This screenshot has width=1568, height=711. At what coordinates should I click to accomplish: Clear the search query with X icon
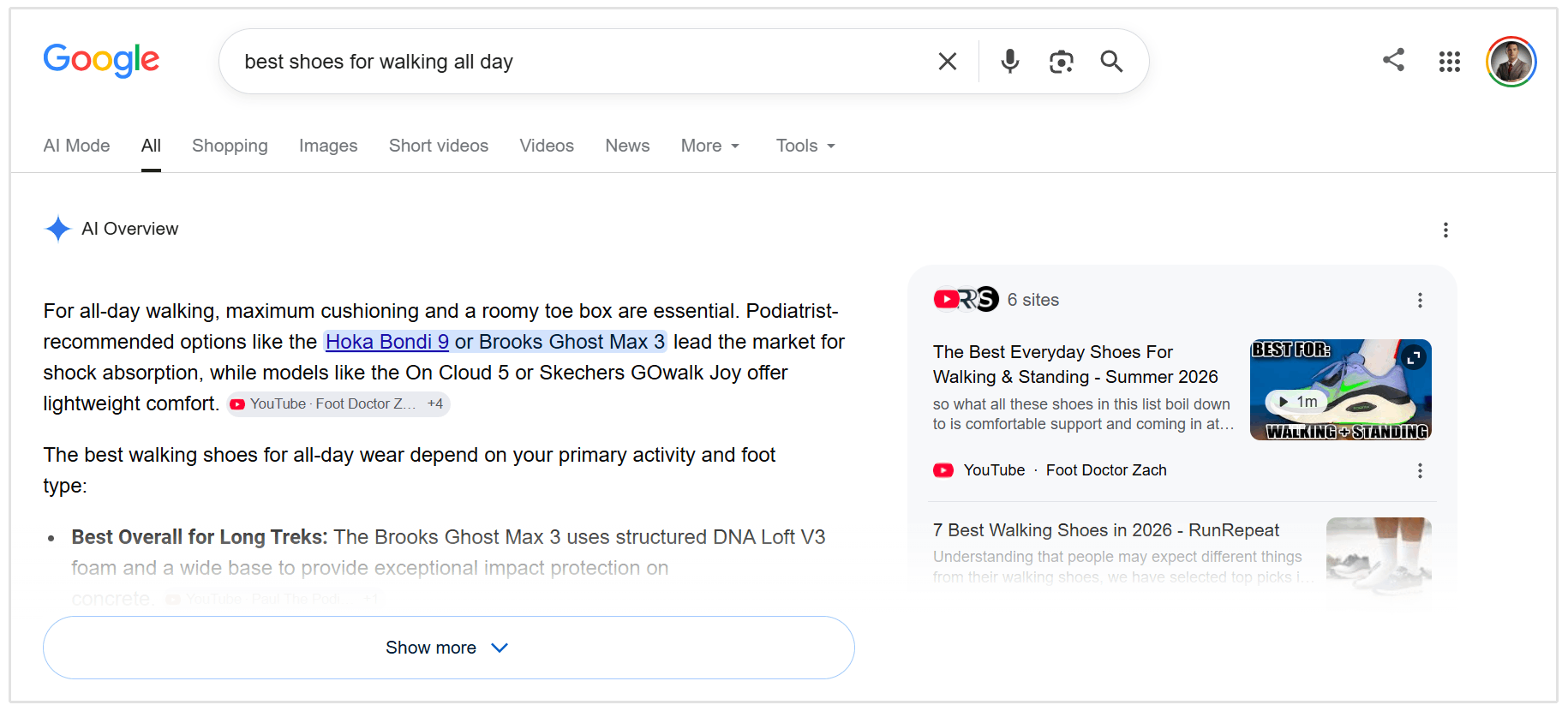click(x=947, y=62)
